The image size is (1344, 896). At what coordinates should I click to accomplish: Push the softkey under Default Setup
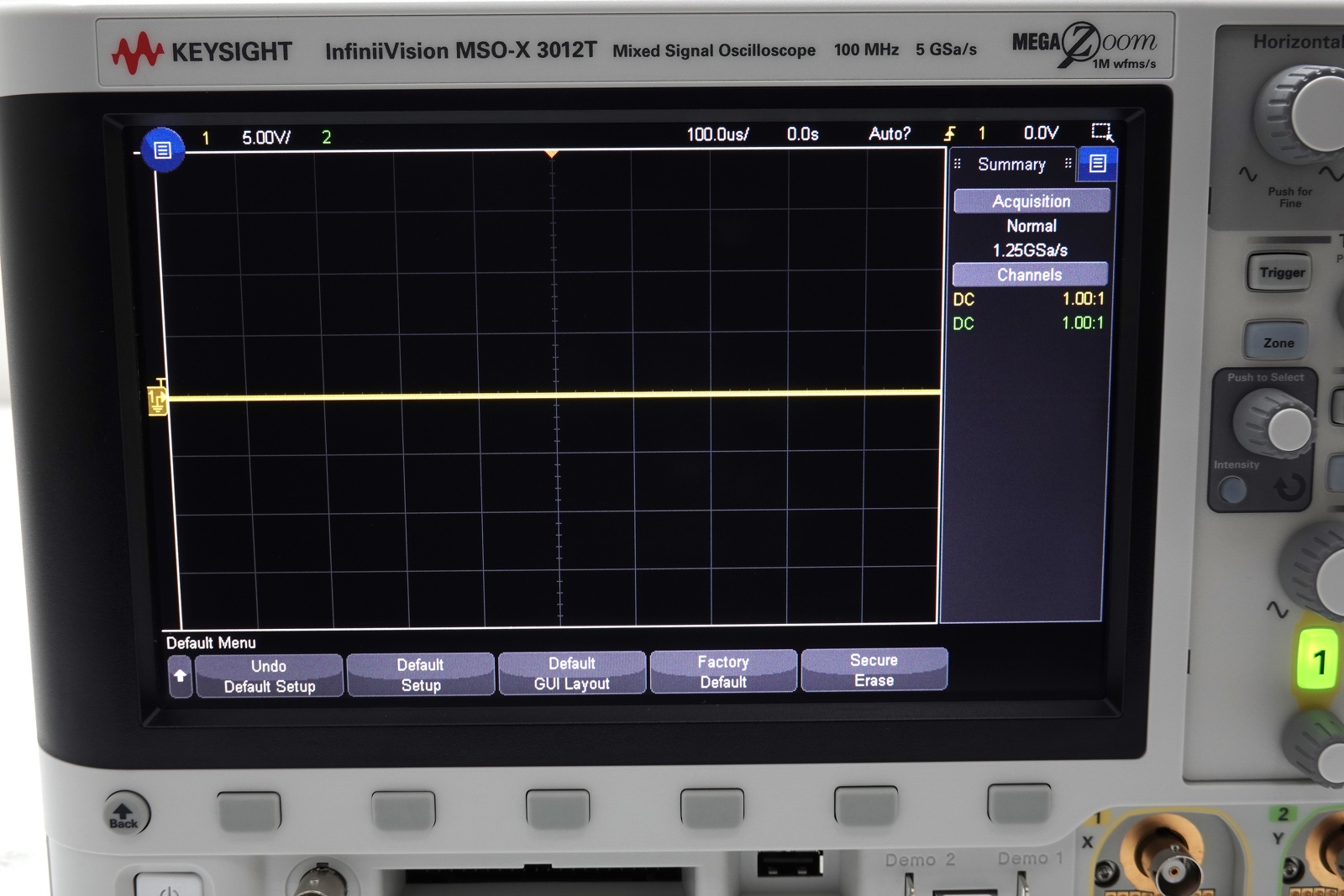click(403, 810)
